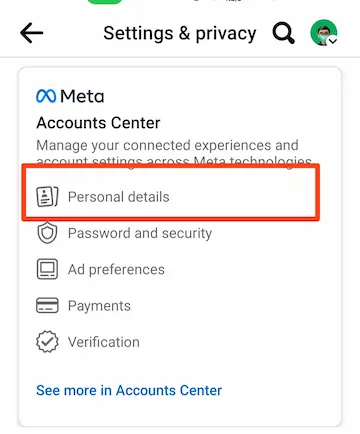Click the Personal details ID card icon
Screen dimensions: 360x434
click(x=47, y=197)
